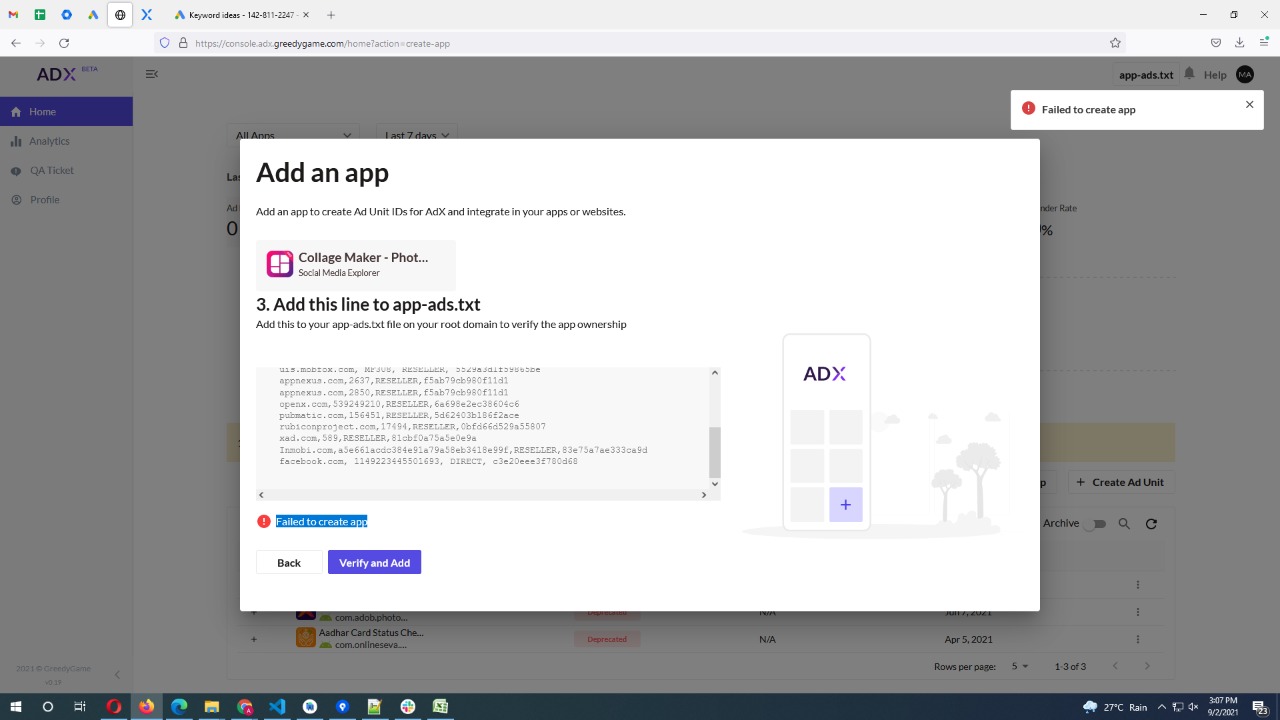1280x720 pixels.
Task: Switch to the Gmail pinned tab
Action: tap(14, 15)
